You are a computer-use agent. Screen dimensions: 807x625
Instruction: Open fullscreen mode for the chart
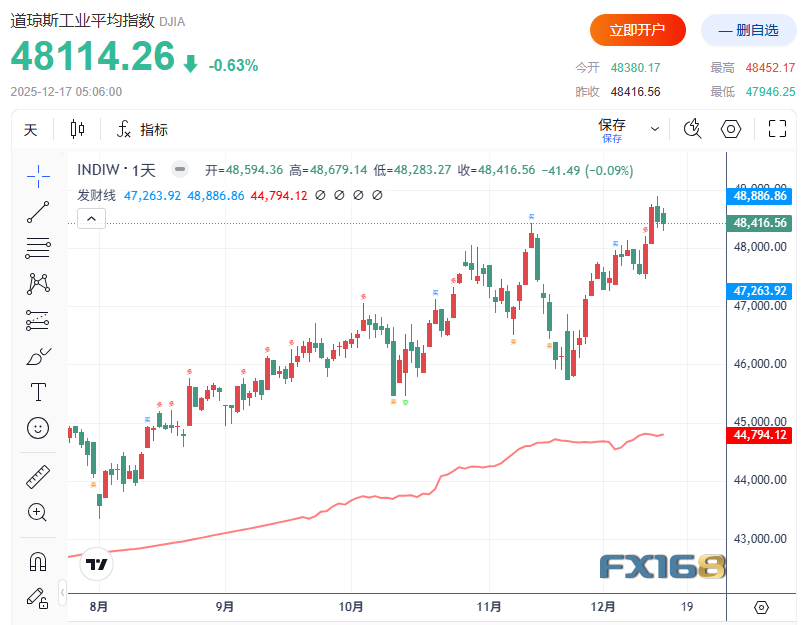coord(777,129)
